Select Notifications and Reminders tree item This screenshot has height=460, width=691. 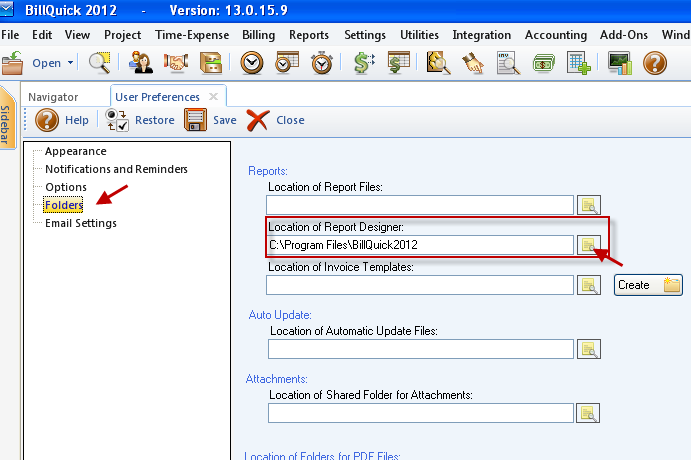pyautogui.click(x=116, y=169)
